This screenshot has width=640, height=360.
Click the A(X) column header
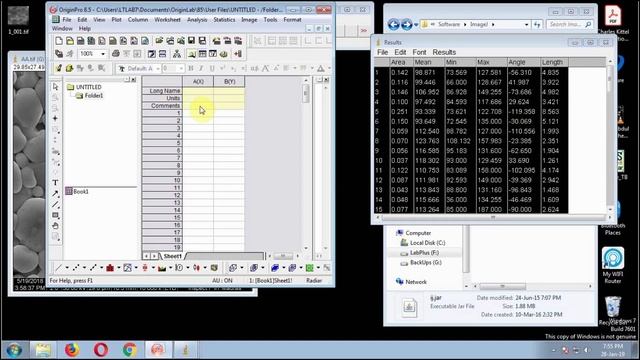point(198,82)
